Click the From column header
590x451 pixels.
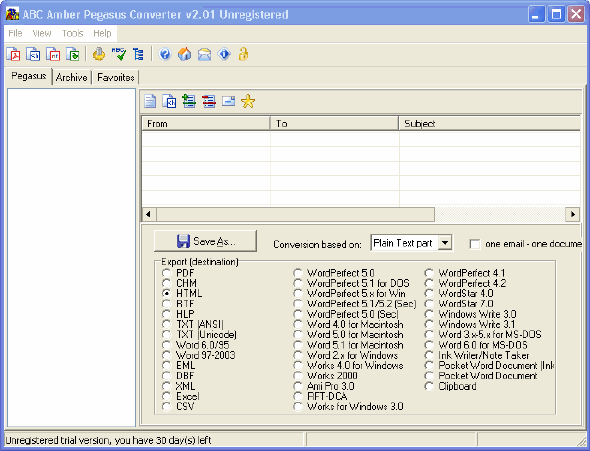tap(206, 123)
